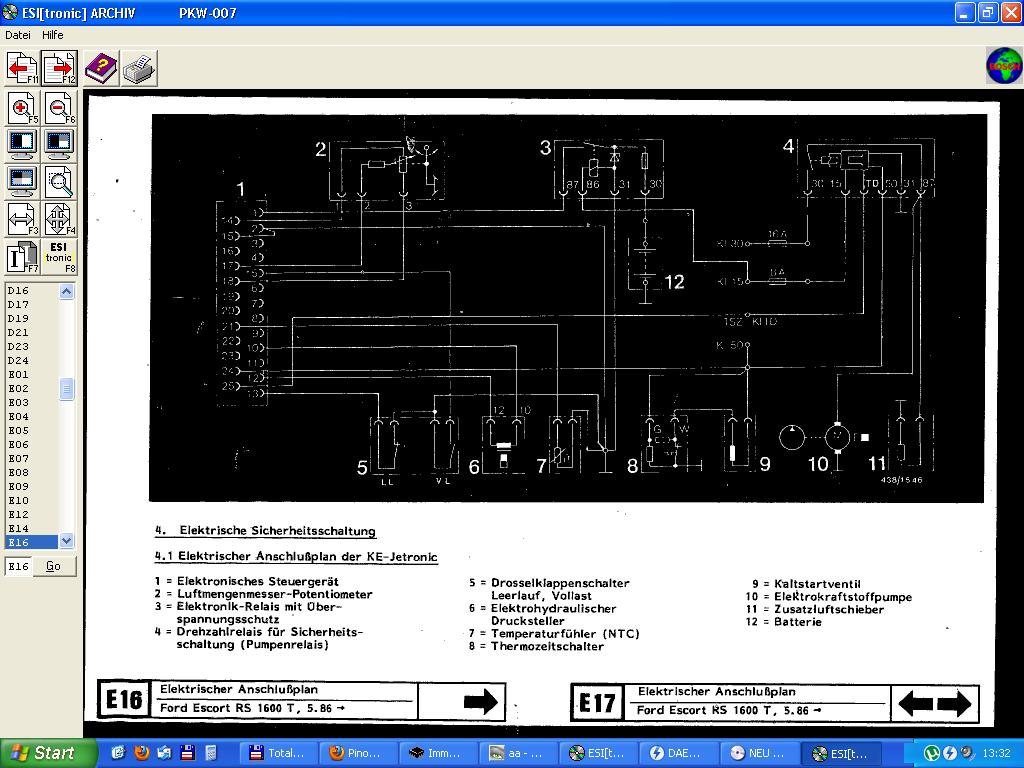
Task: Click the page number input field
Action: 19,566
